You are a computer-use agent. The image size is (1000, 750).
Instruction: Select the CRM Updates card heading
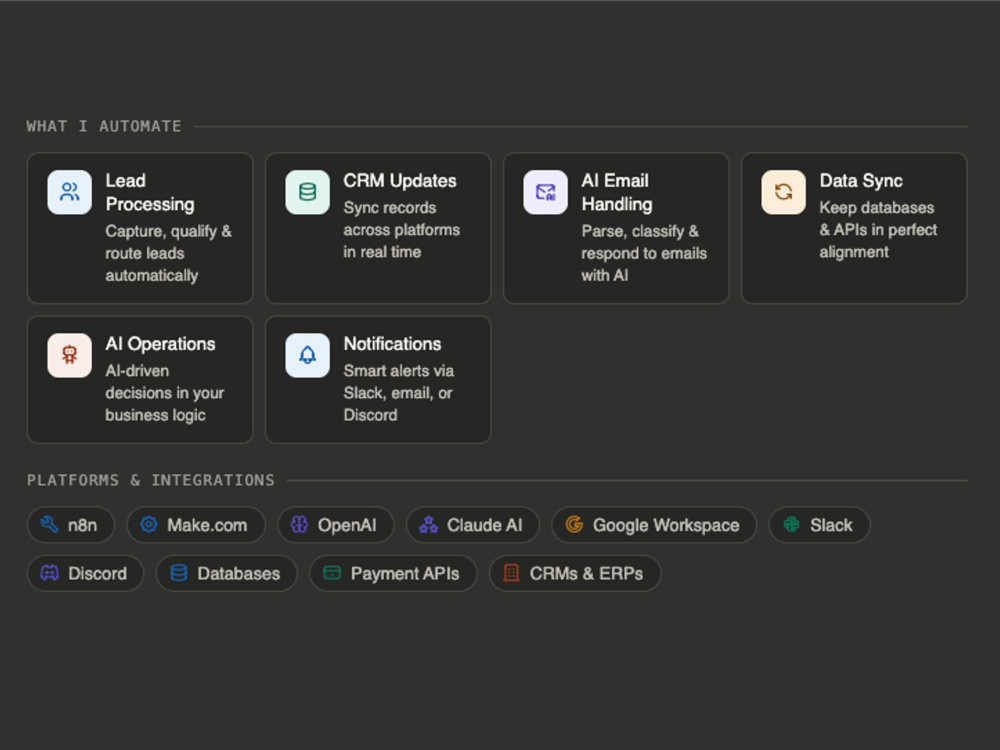click(400, 181)
